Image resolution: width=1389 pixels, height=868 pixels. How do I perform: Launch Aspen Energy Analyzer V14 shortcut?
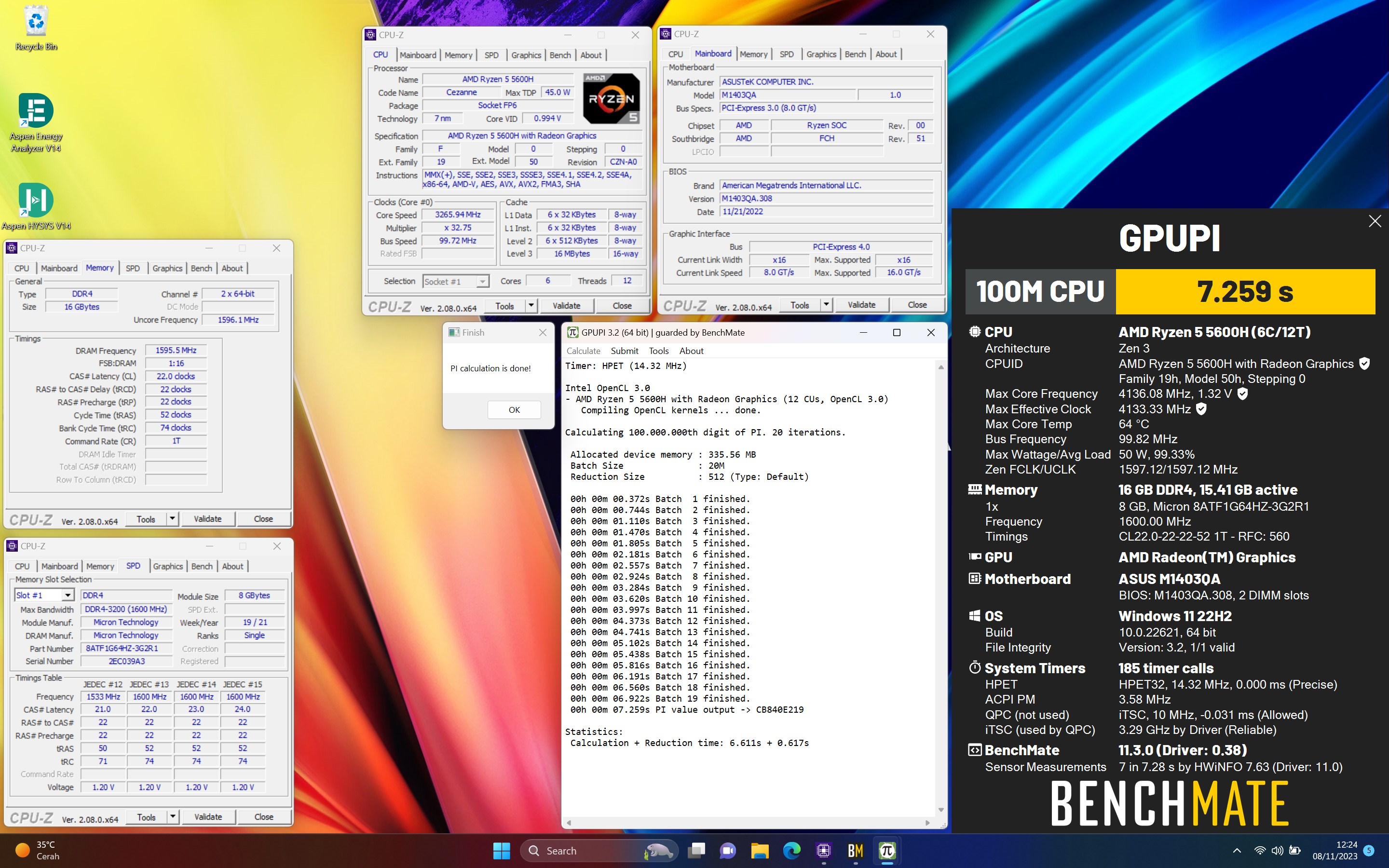(36, 122)
